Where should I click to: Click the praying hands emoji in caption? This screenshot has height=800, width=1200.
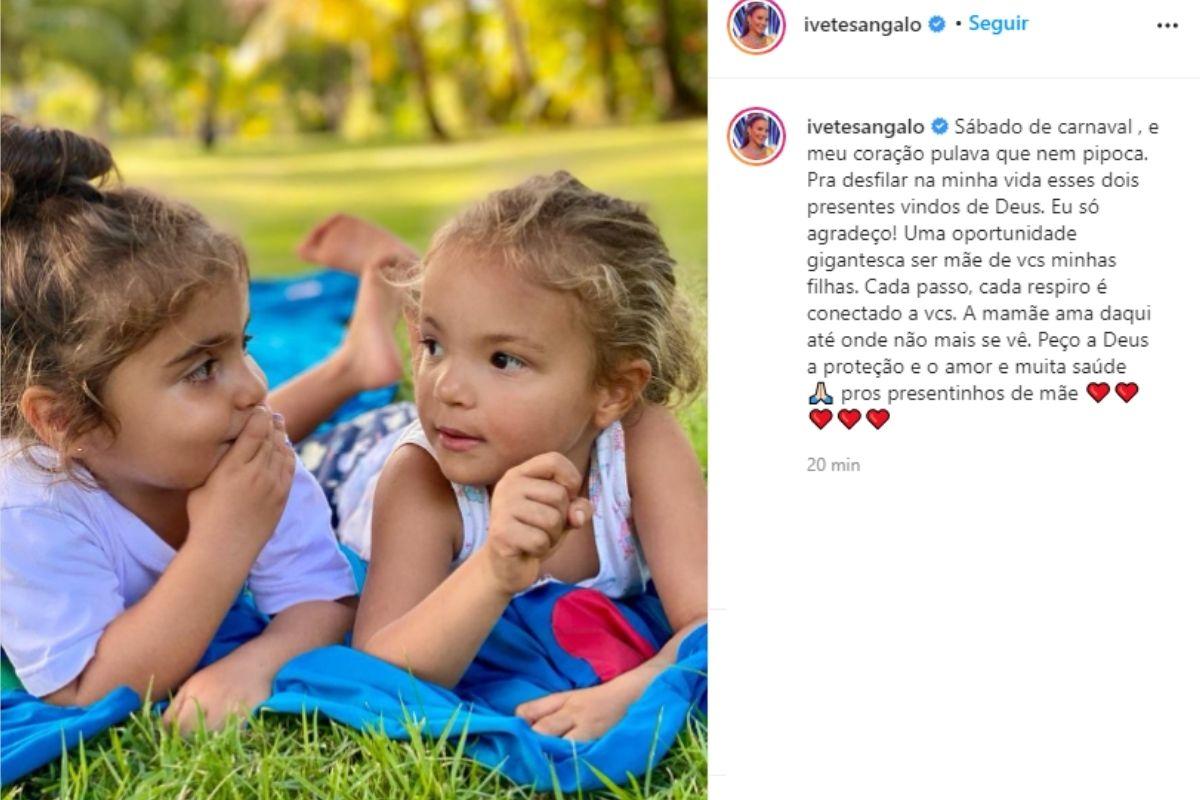pos(820,393)
